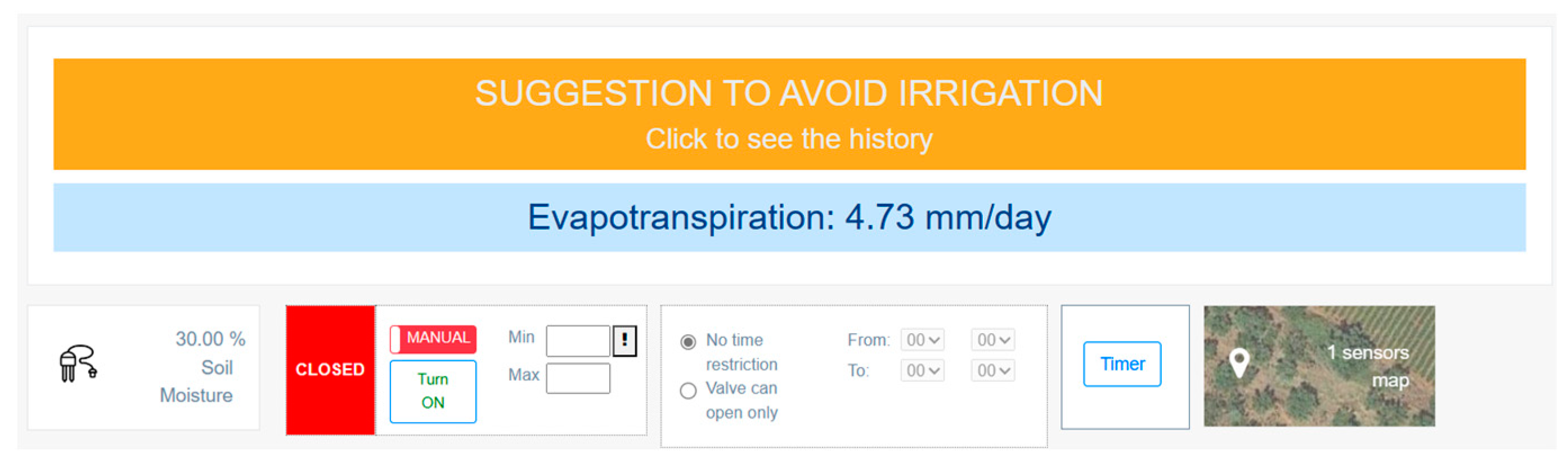Expand the To minutes dropdown
The image size is (1568, 467).
click(x=993, y=370)
